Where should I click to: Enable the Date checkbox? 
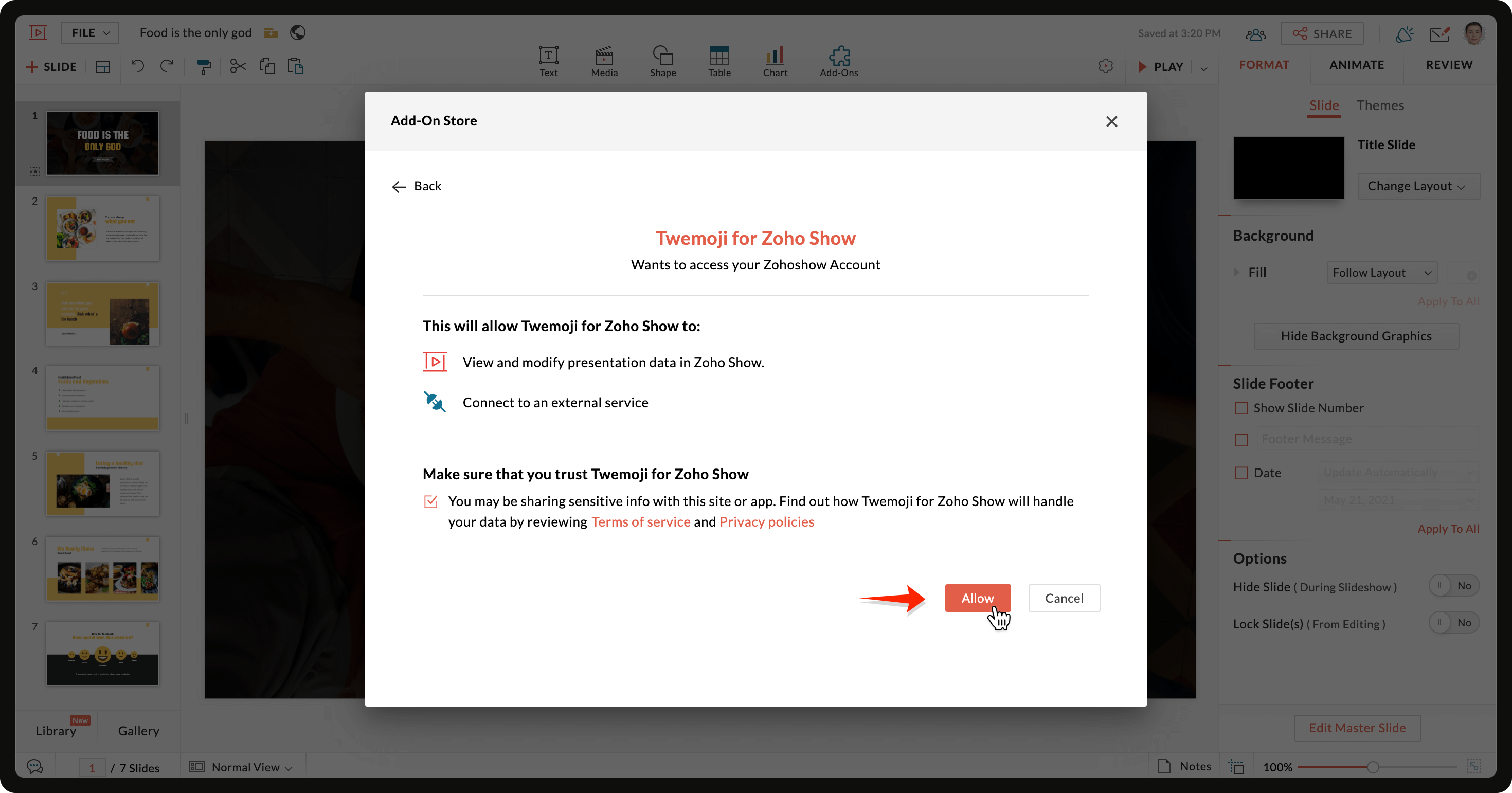pos(1241,473)
